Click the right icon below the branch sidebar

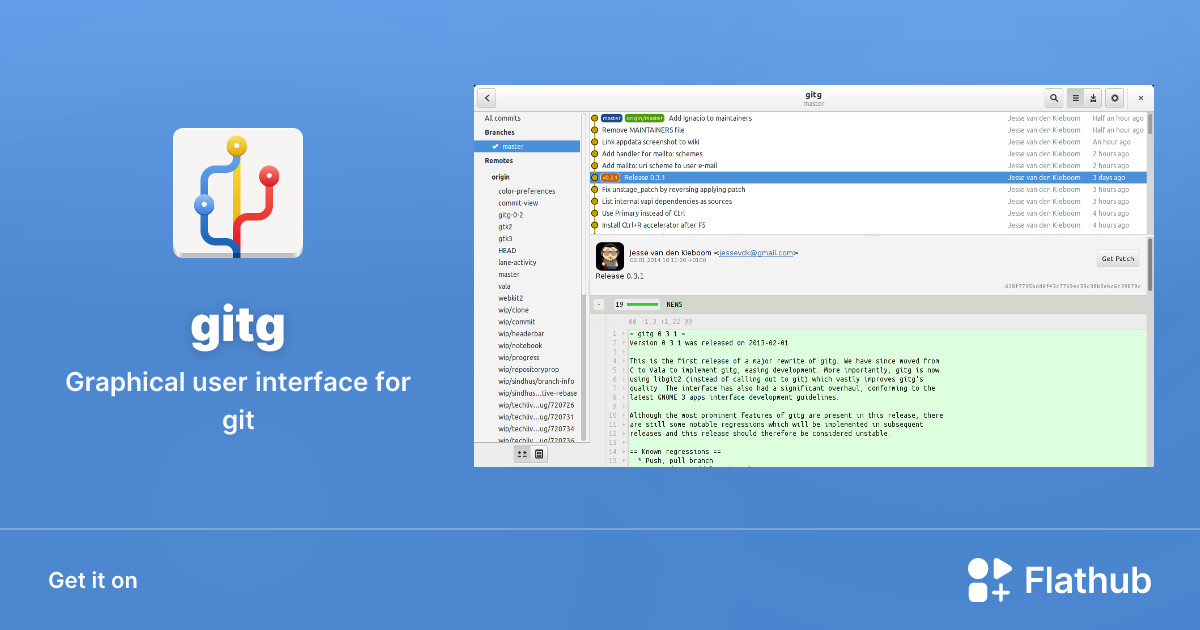point(539,454)
